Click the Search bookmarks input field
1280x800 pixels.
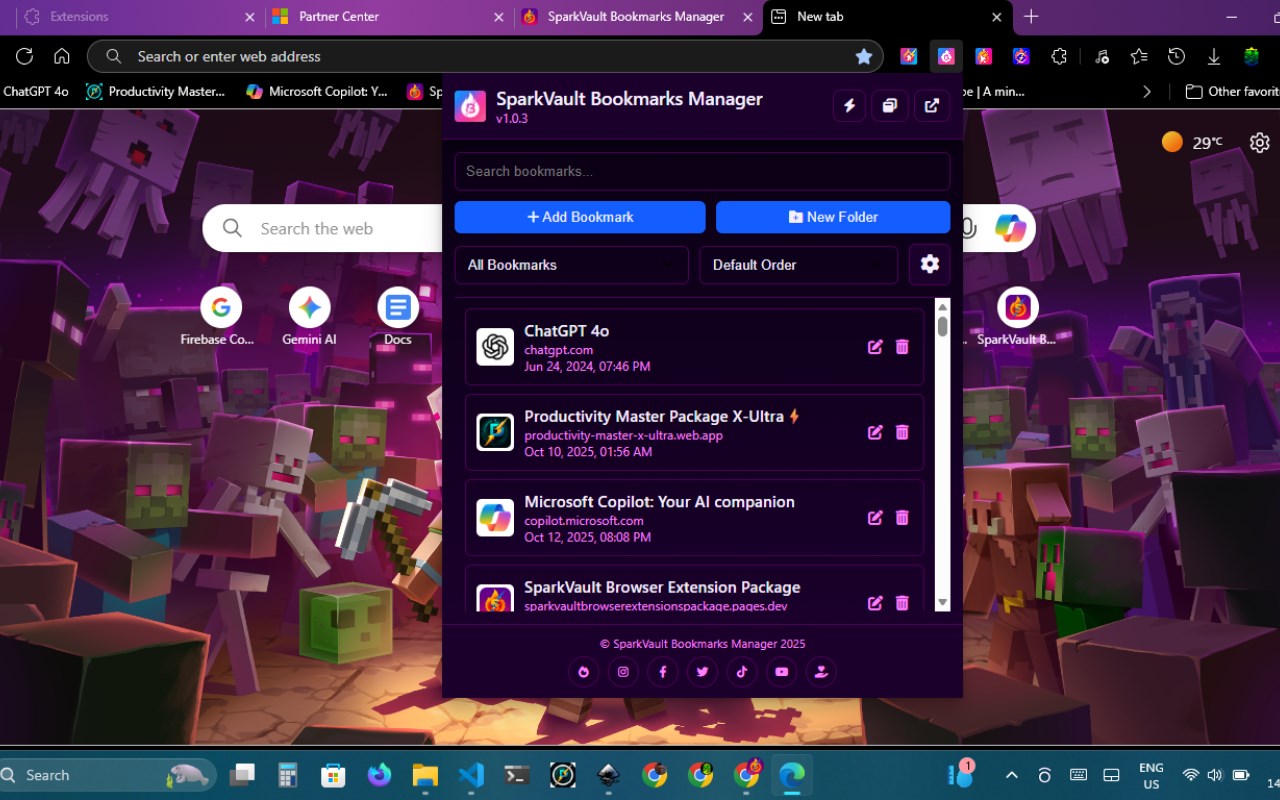pos(702,171)
